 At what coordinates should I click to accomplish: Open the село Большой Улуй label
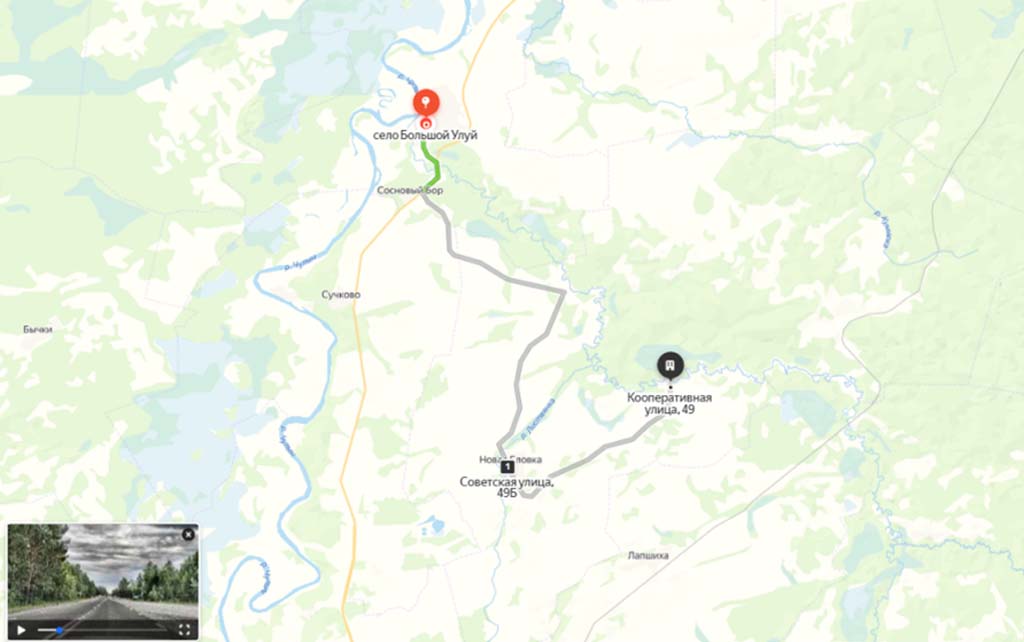(425, 135)
